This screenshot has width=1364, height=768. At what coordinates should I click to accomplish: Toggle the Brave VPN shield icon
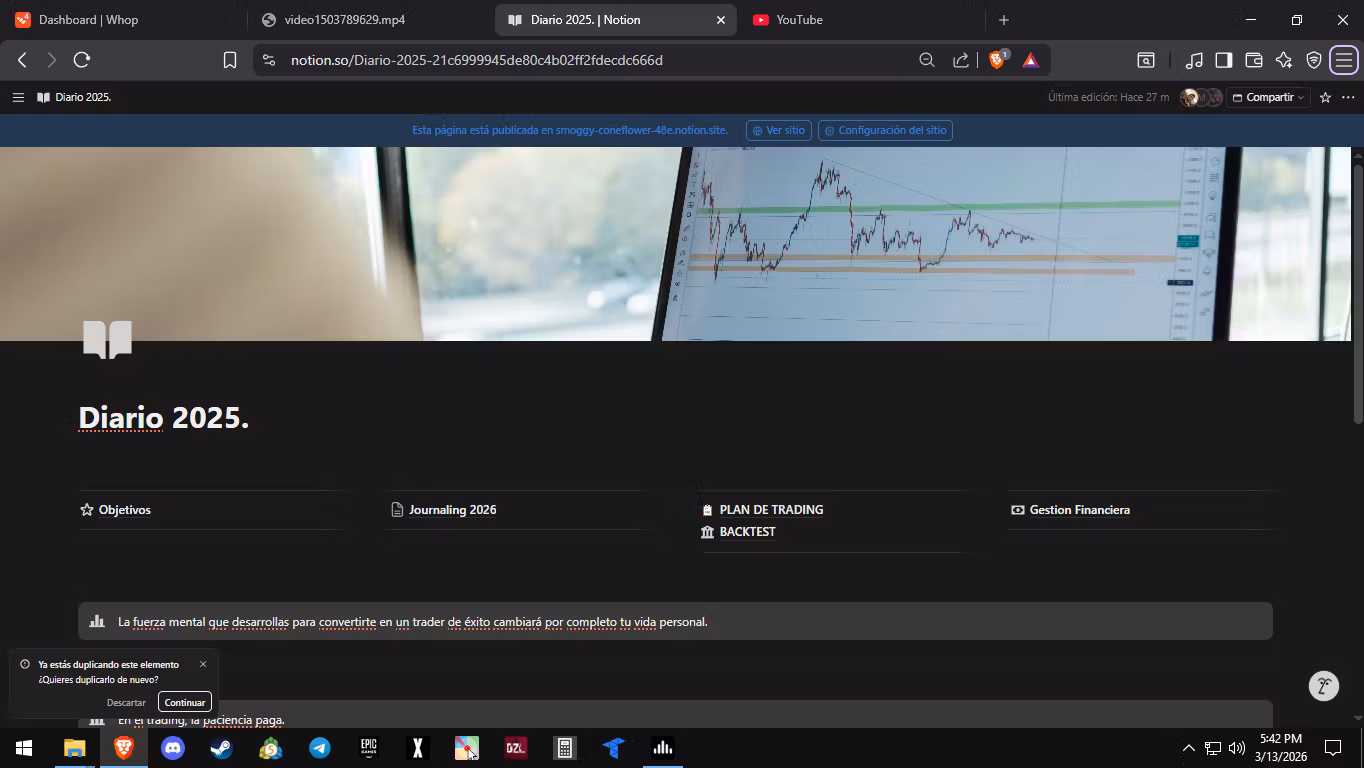click(x=1314, y=60)
